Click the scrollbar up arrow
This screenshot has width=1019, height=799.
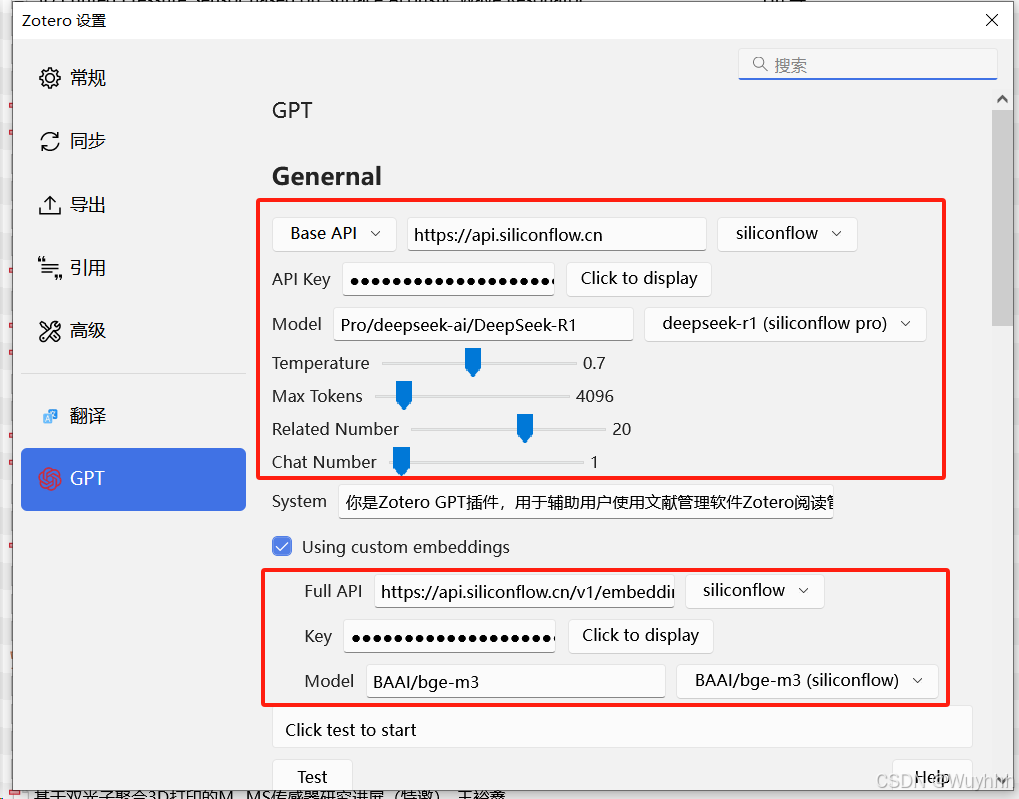pyautogui.click(x=1002, y=99)
